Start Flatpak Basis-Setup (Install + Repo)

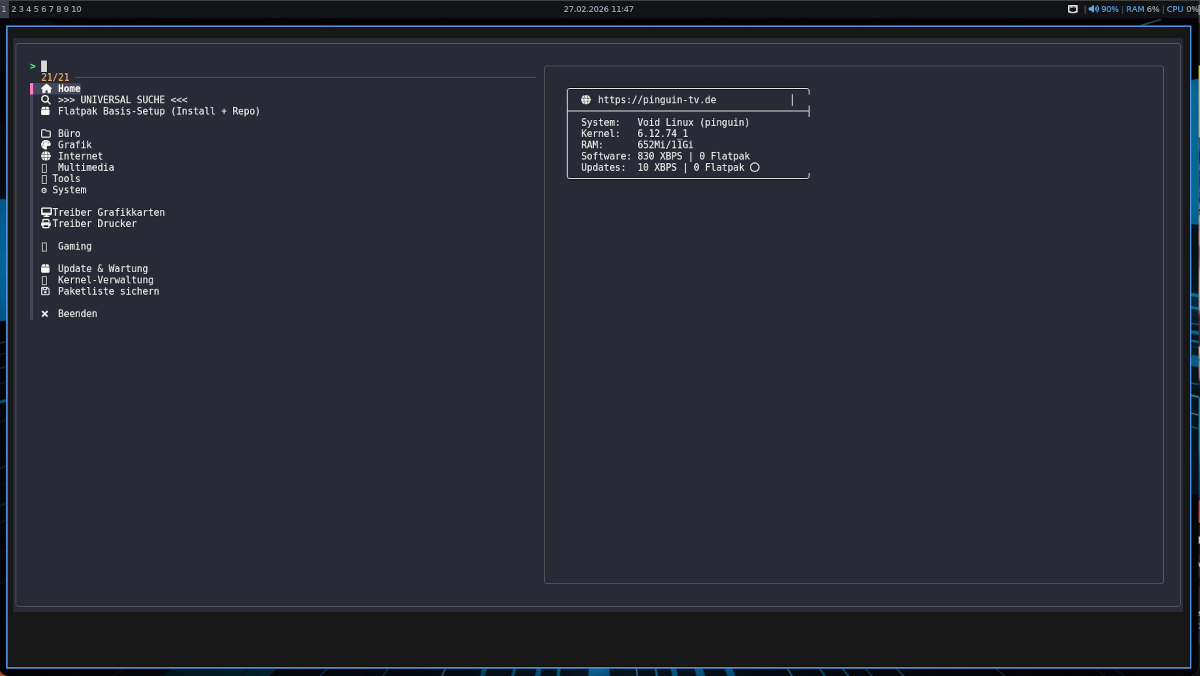pos(160,111)
